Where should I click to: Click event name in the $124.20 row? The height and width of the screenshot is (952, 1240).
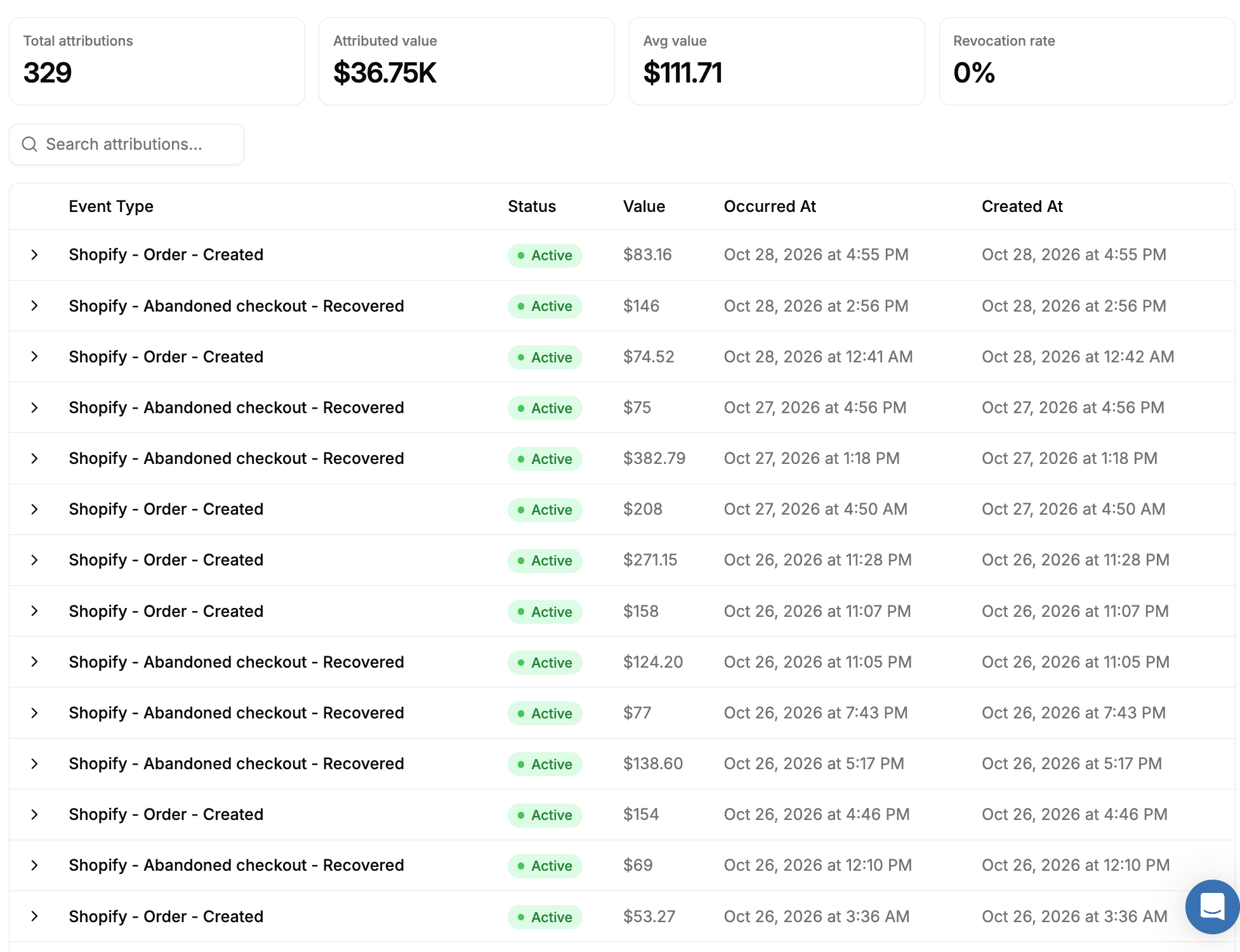pyautogui.click(x=236, y=662)
